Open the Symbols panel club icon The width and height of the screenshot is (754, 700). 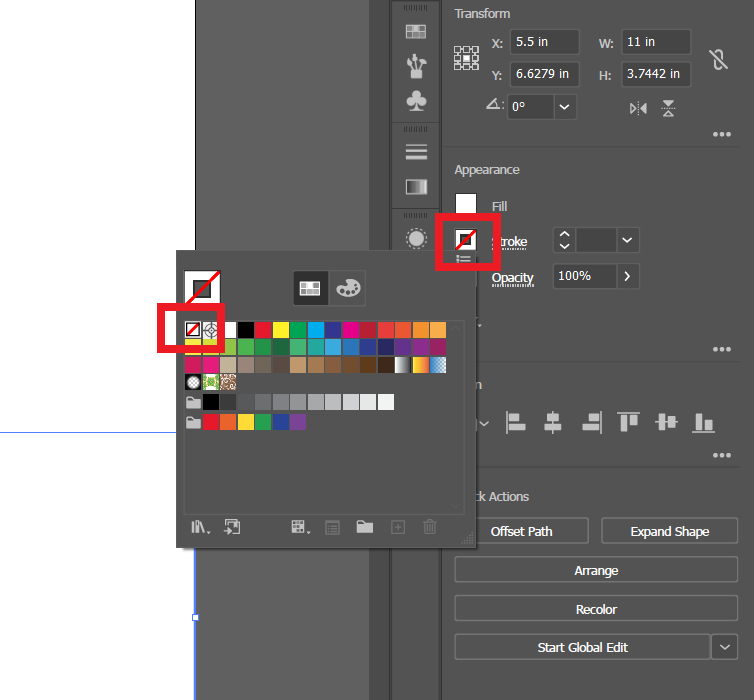(x=416, y=101)
